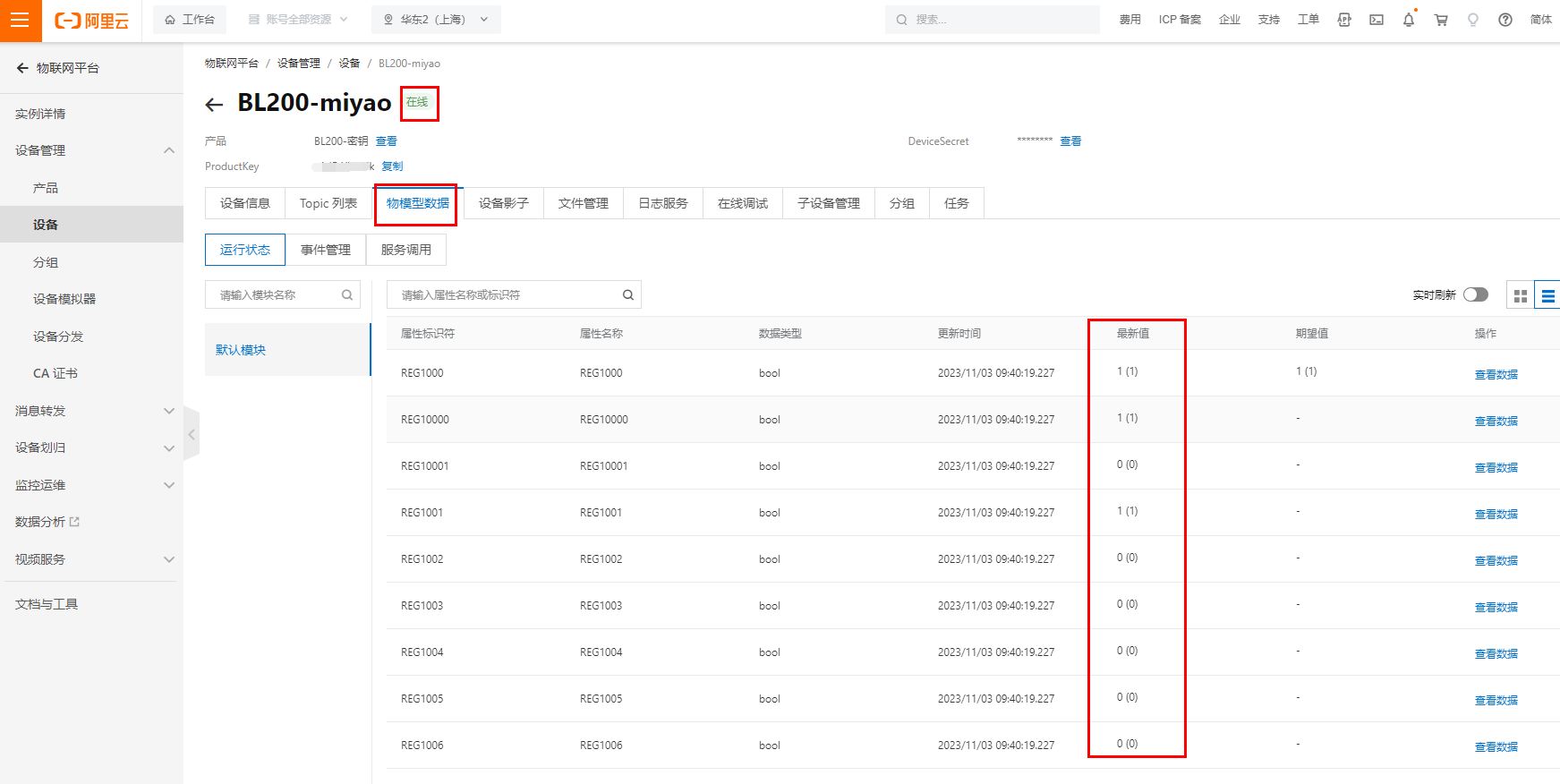Click the 请输入模块名称 input field
Image resolution: width=1560 pixels, height=784 pixels.
tap(283, 294)
